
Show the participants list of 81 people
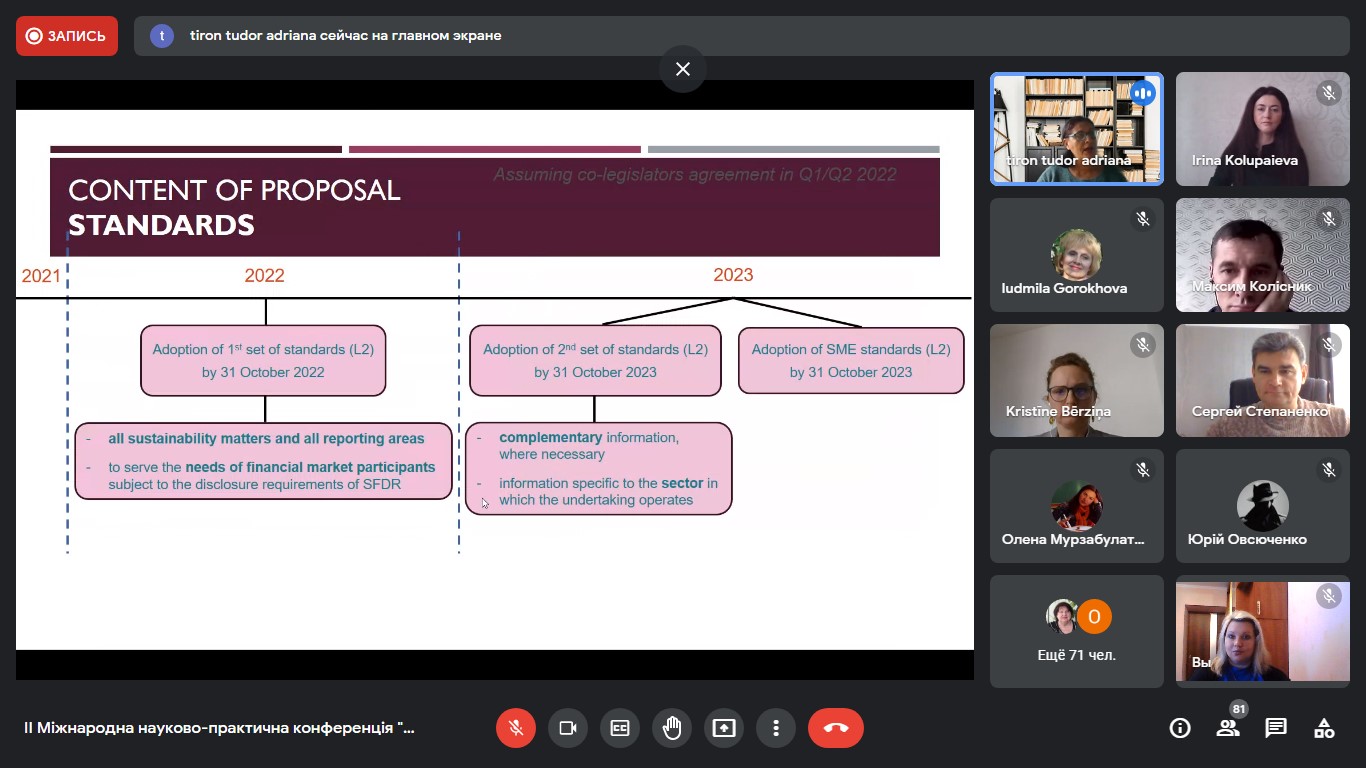coord(1228,728)
